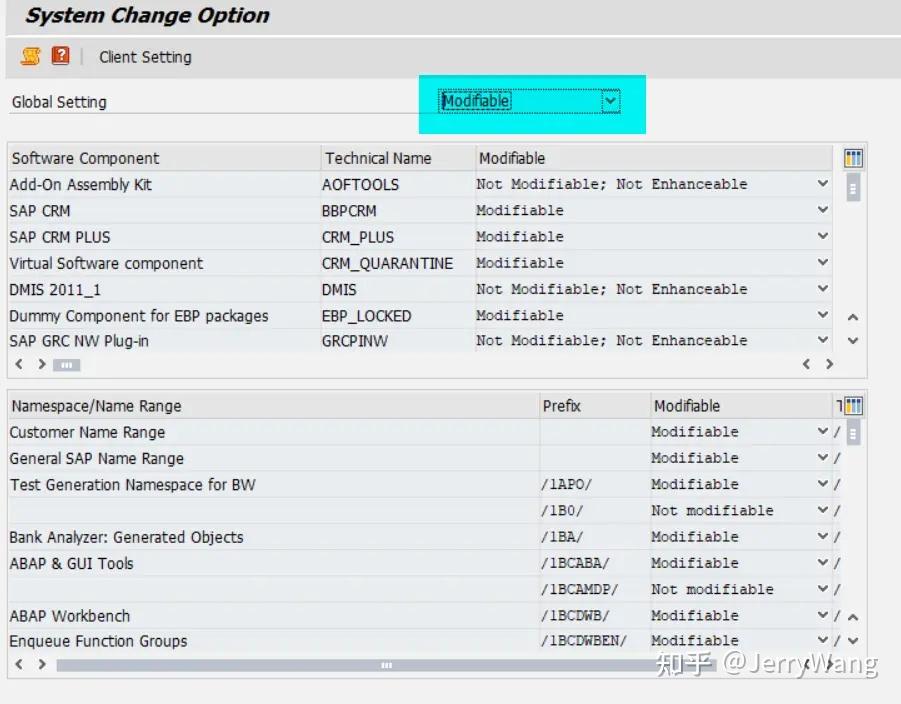
Task: Open the help icon on the toolbar
Action: pyautogui.click(x=59, y=56)
